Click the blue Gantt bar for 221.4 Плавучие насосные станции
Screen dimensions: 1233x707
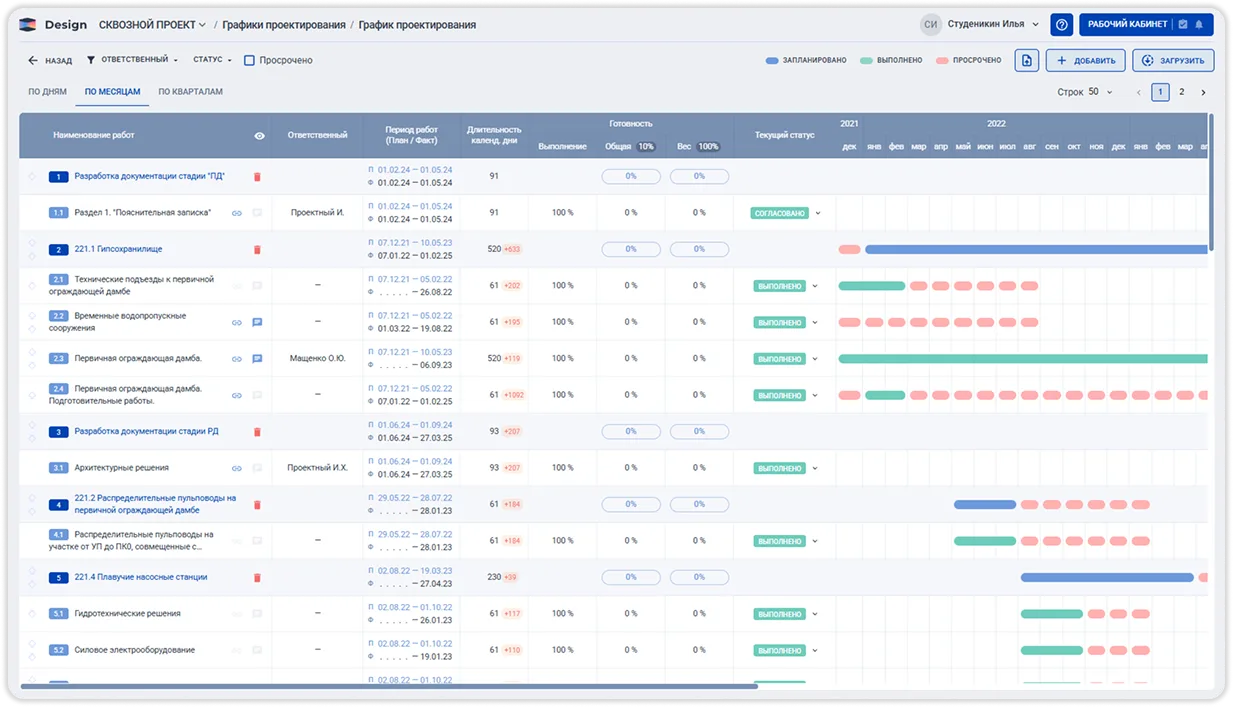pyautogui.click(x=1107, y=577)
